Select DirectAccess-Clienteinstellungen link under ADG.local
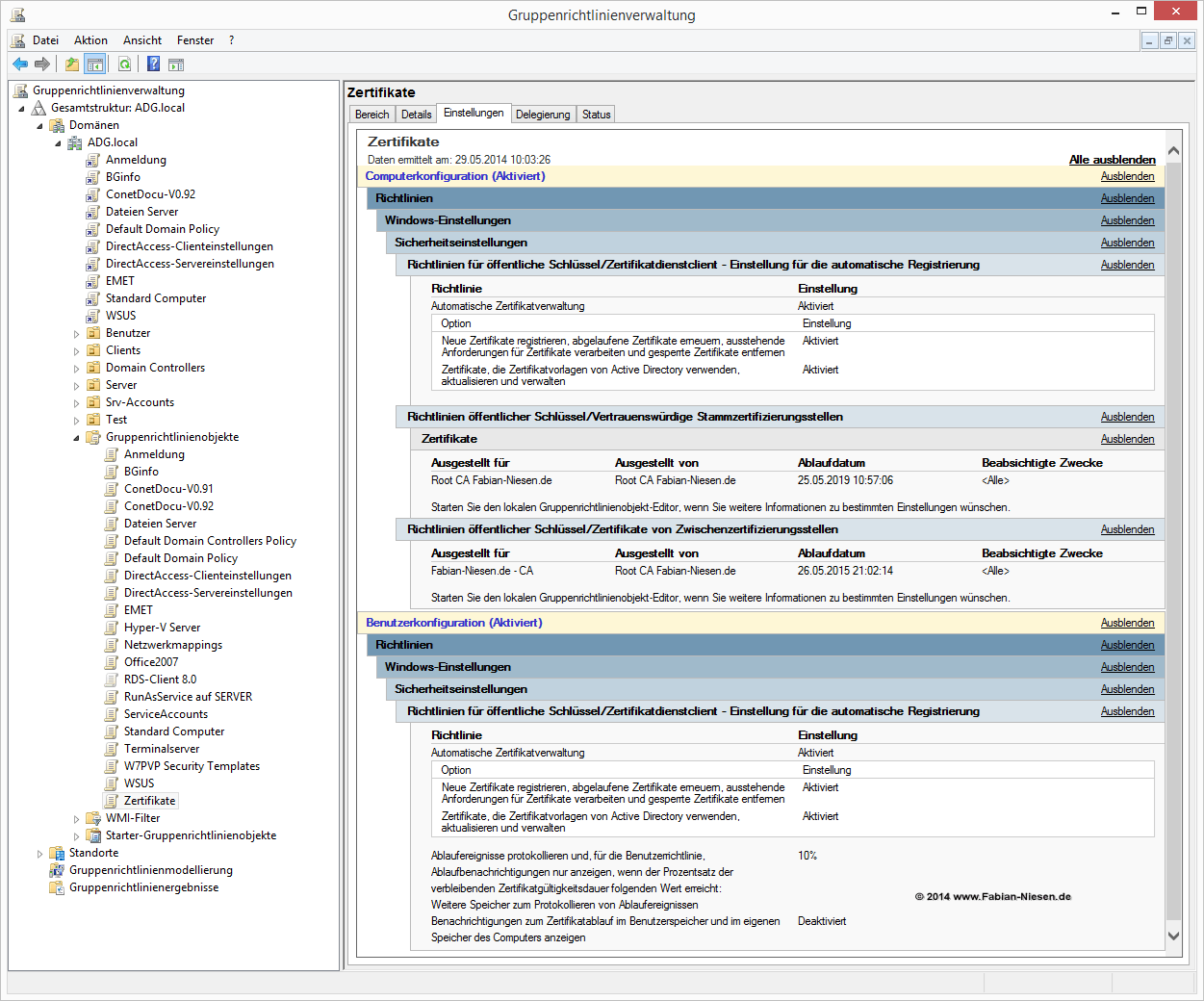Image resolution: width=1204 pixels, height=1001 pixels. click(x=189, y=246)
